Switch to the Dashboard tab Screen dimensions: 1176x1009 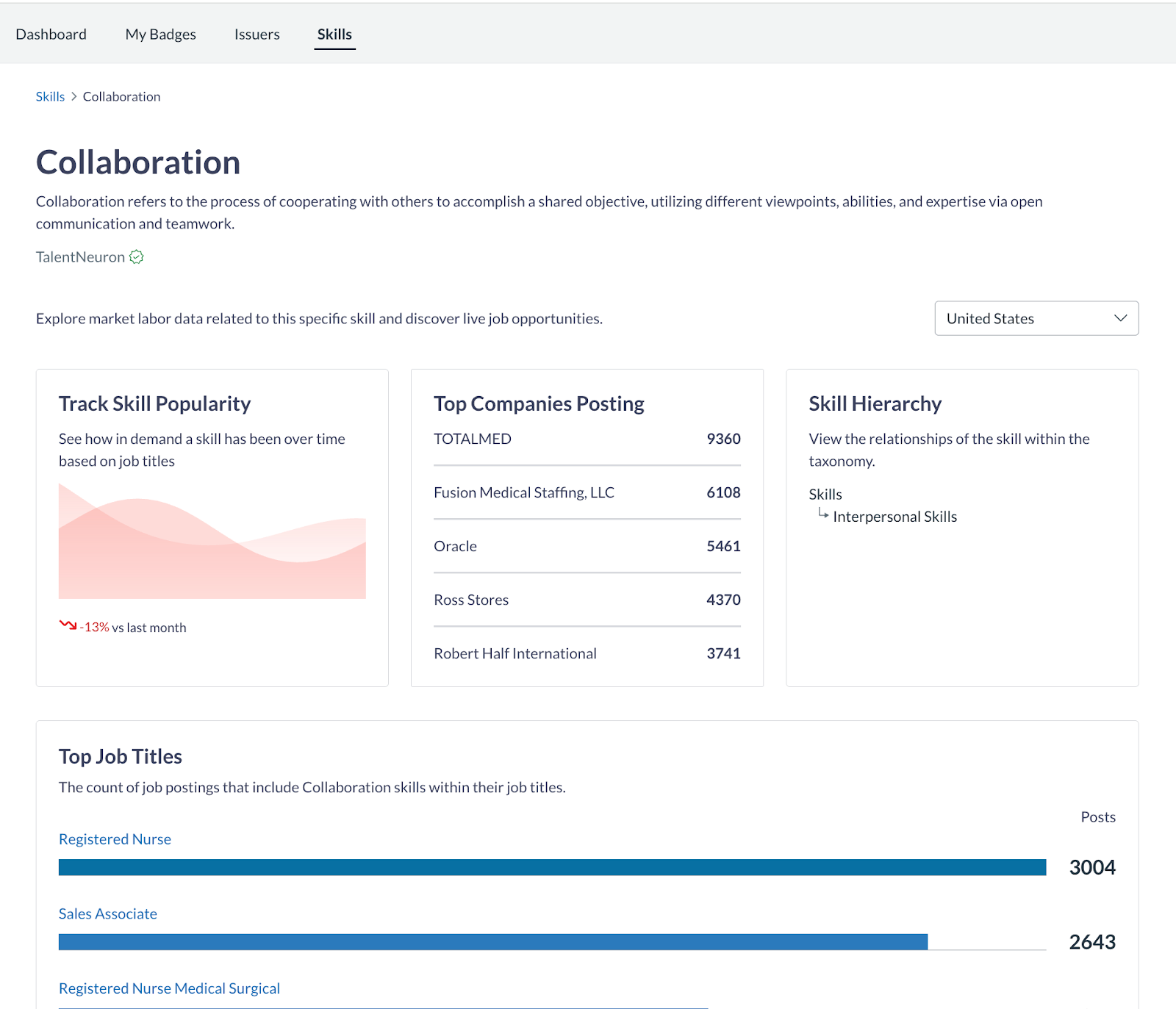coord(51,34)
